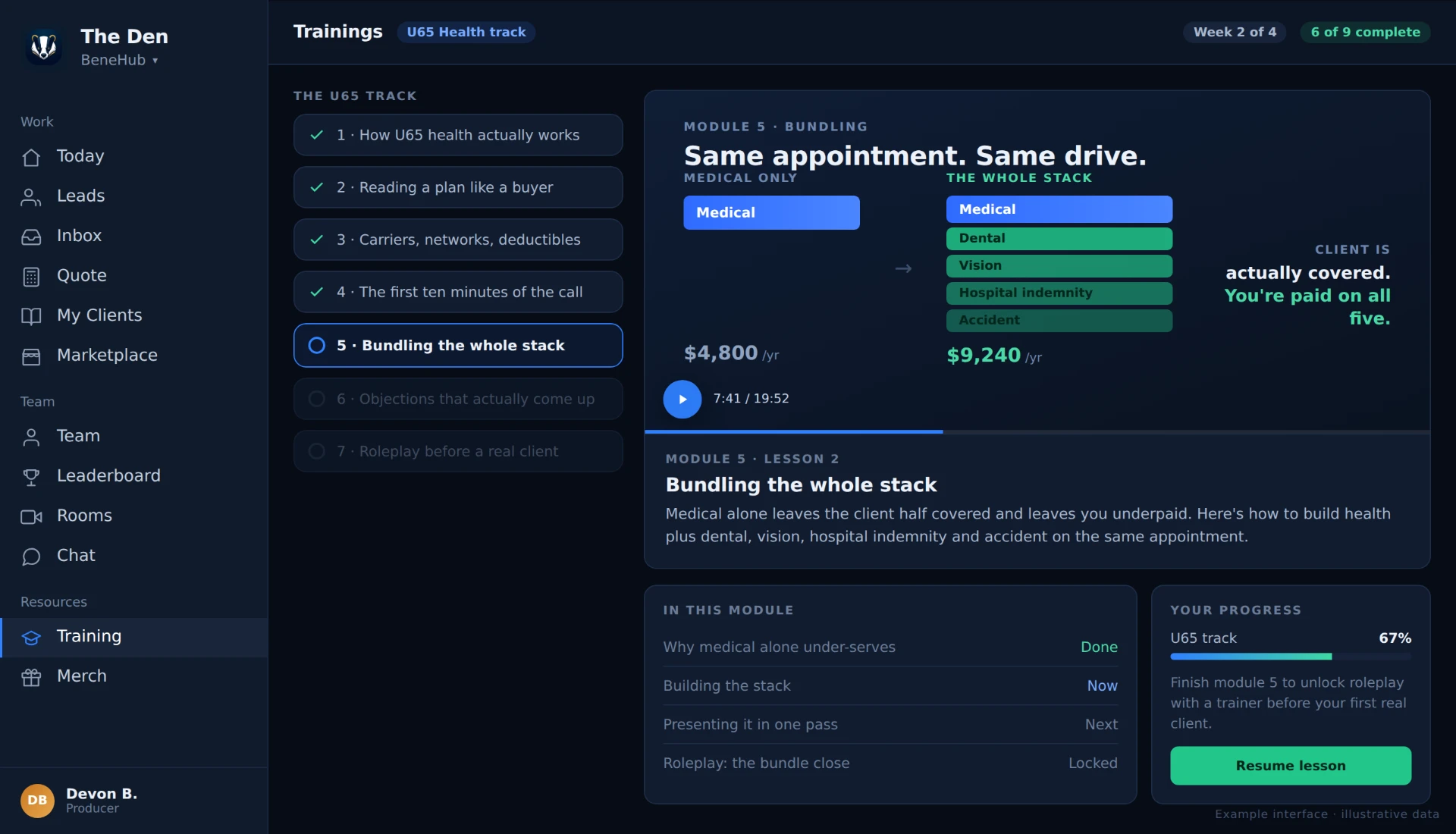Click the U65 Health track badge

coord(466,32)
